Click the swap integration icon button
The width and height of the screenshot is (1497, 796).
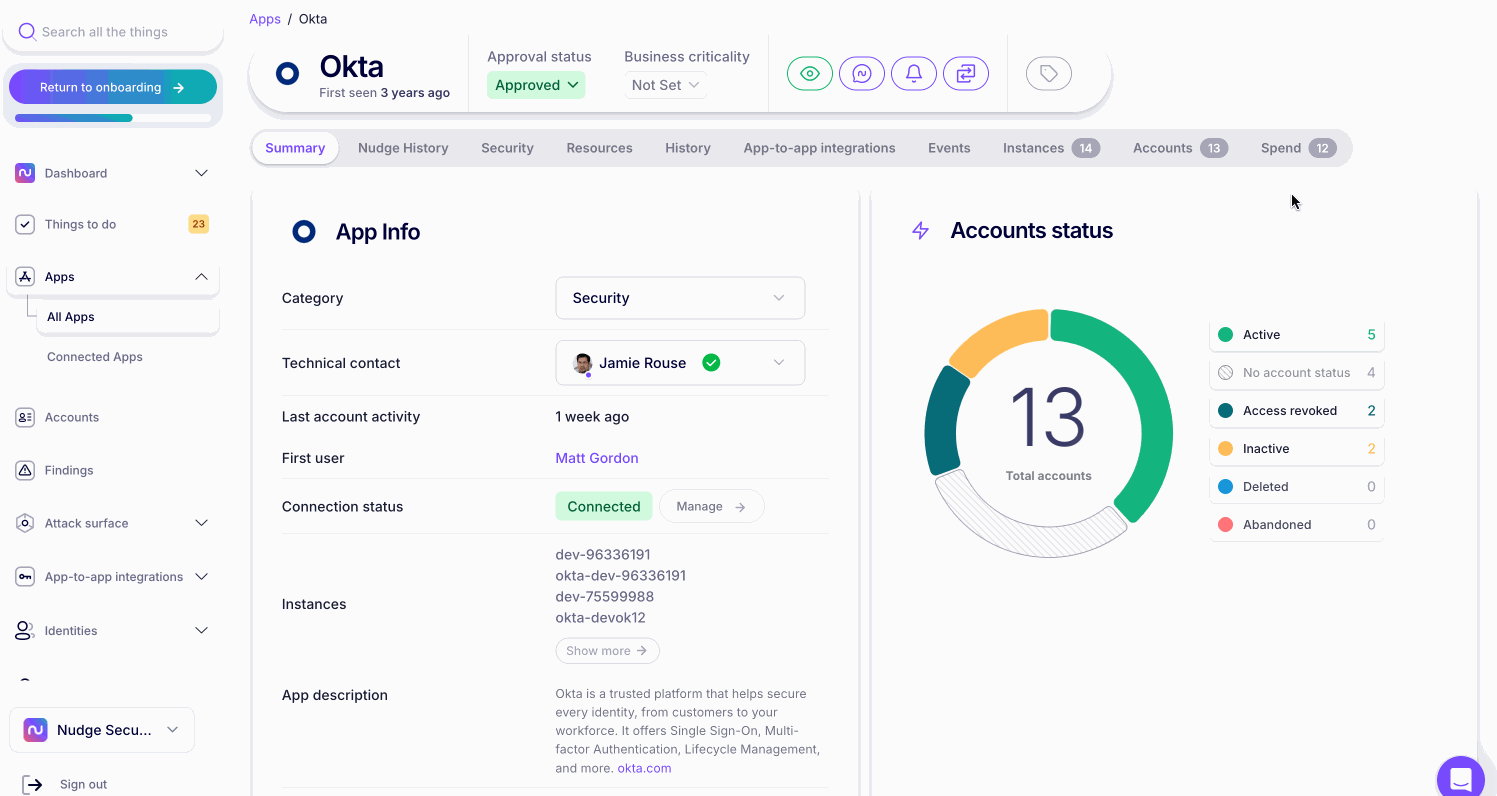coord(965,74)
